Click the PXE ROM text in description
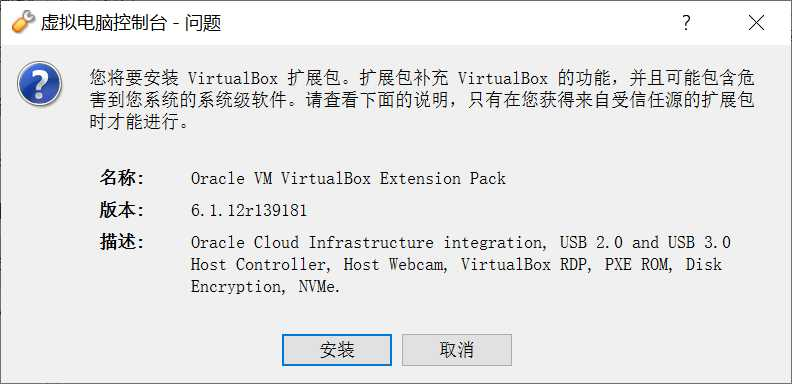The height and width of the screenshot is (384, 792). (x=638, y=265)
